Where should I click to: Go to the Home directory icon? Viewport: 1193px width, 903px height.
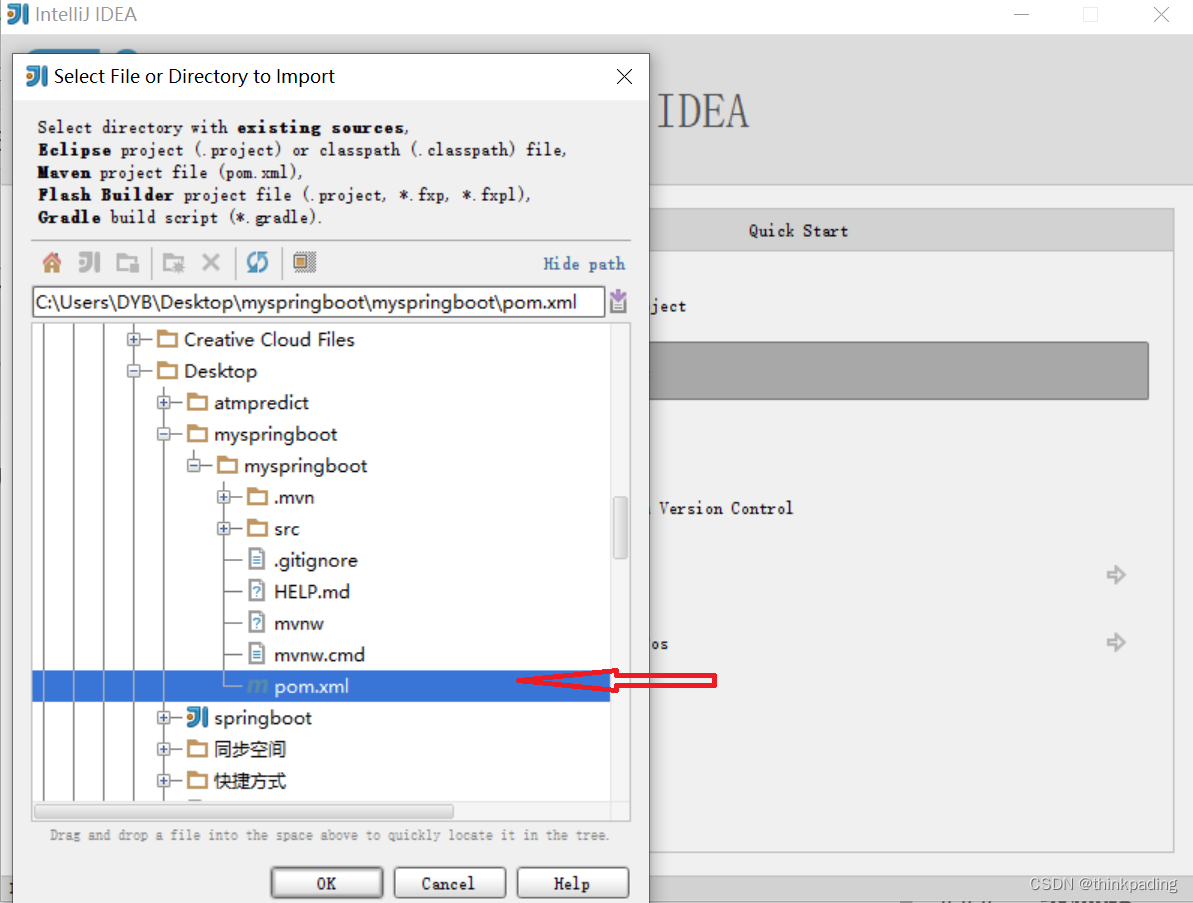(52, 263)
